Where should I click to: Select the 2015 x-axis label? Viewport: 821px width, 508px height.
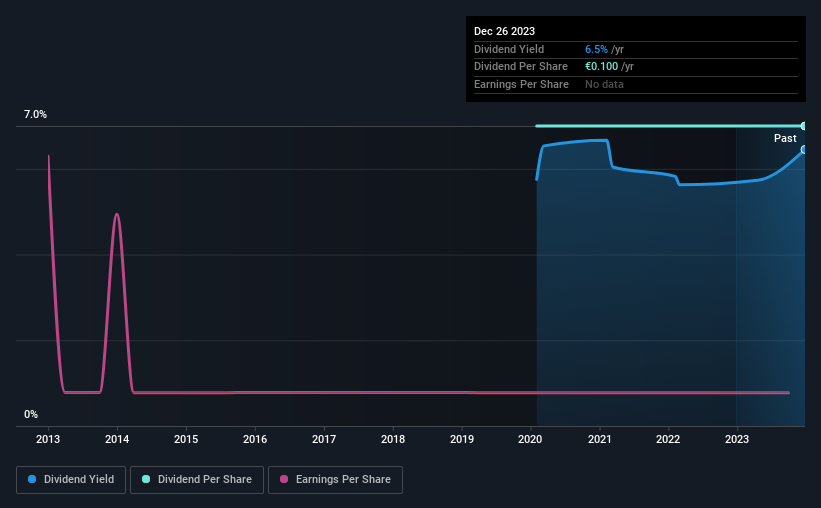pos(186,439)
